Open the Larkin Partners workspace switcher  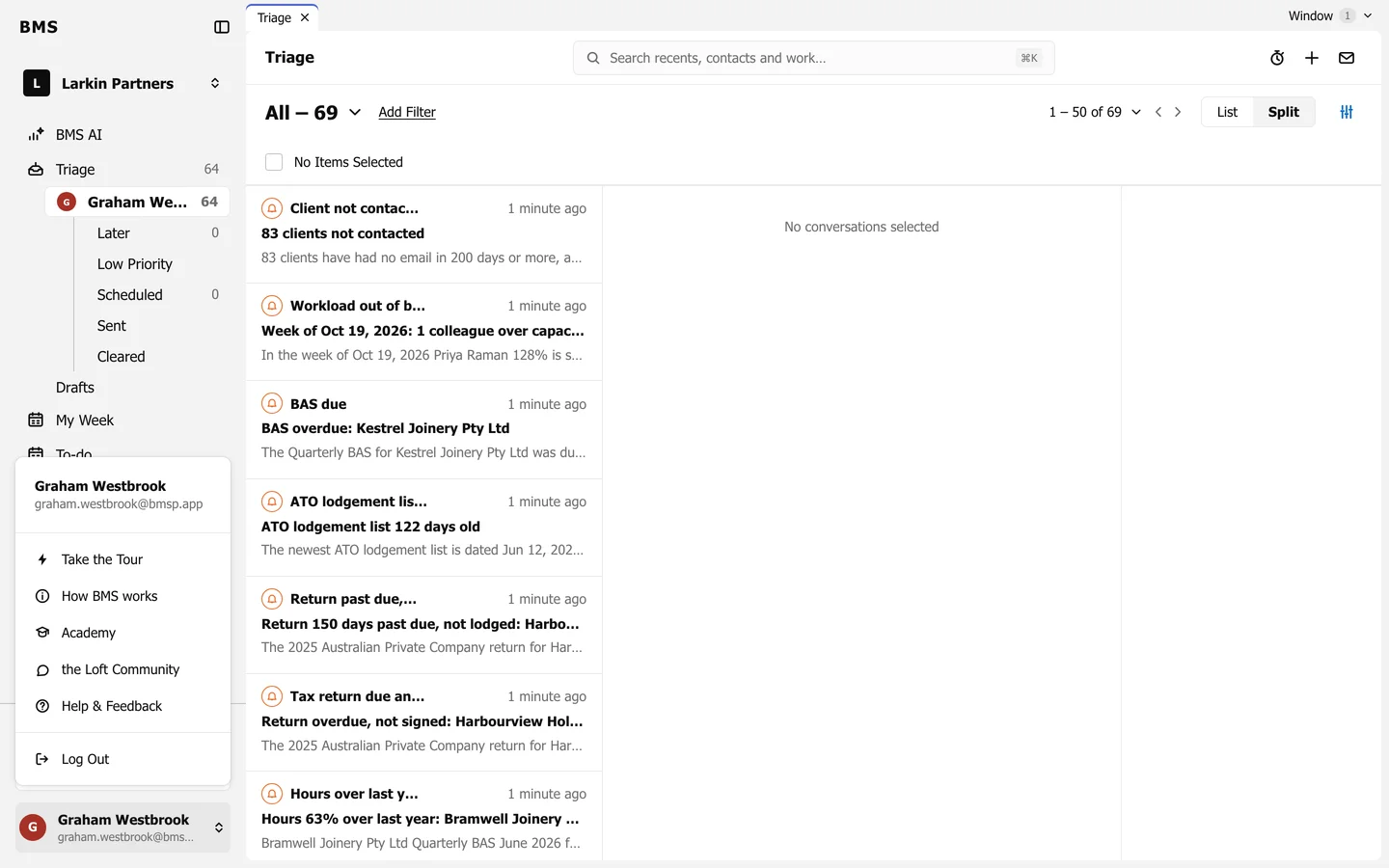click(123, 84)
